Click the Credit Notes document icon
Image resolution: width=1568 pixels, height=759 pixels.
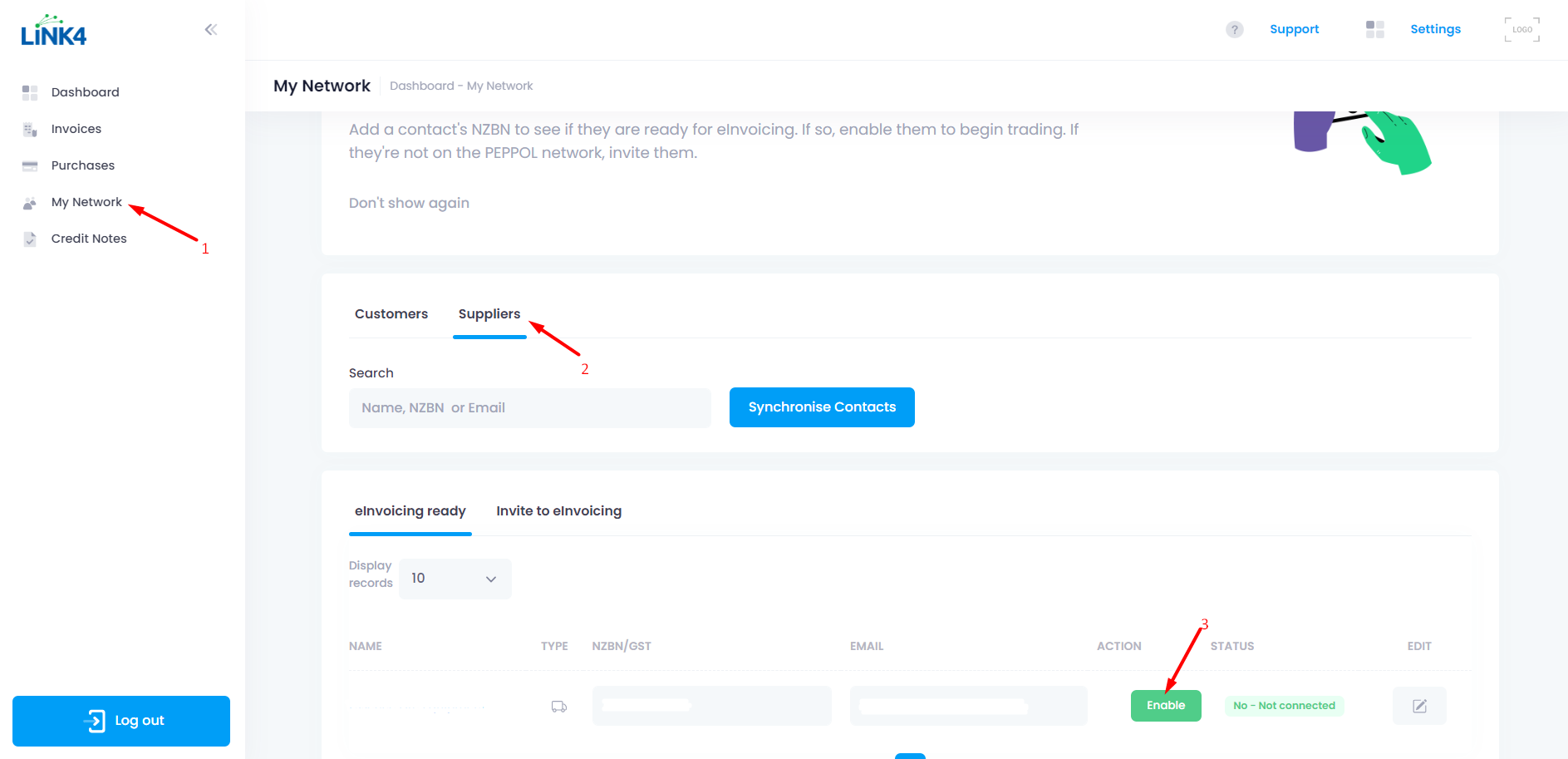tap(30, 239)
